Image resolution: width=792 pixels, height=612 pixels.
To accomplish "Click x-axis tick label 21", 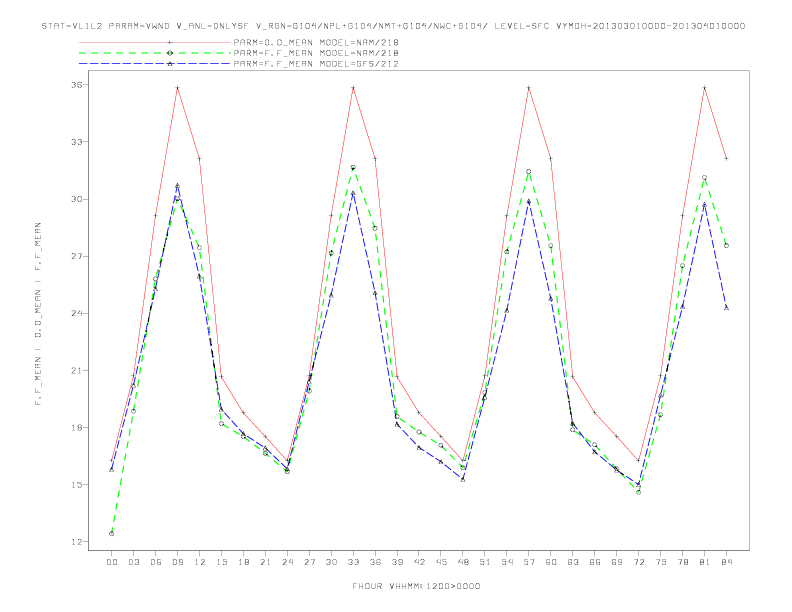I will 265,562.
